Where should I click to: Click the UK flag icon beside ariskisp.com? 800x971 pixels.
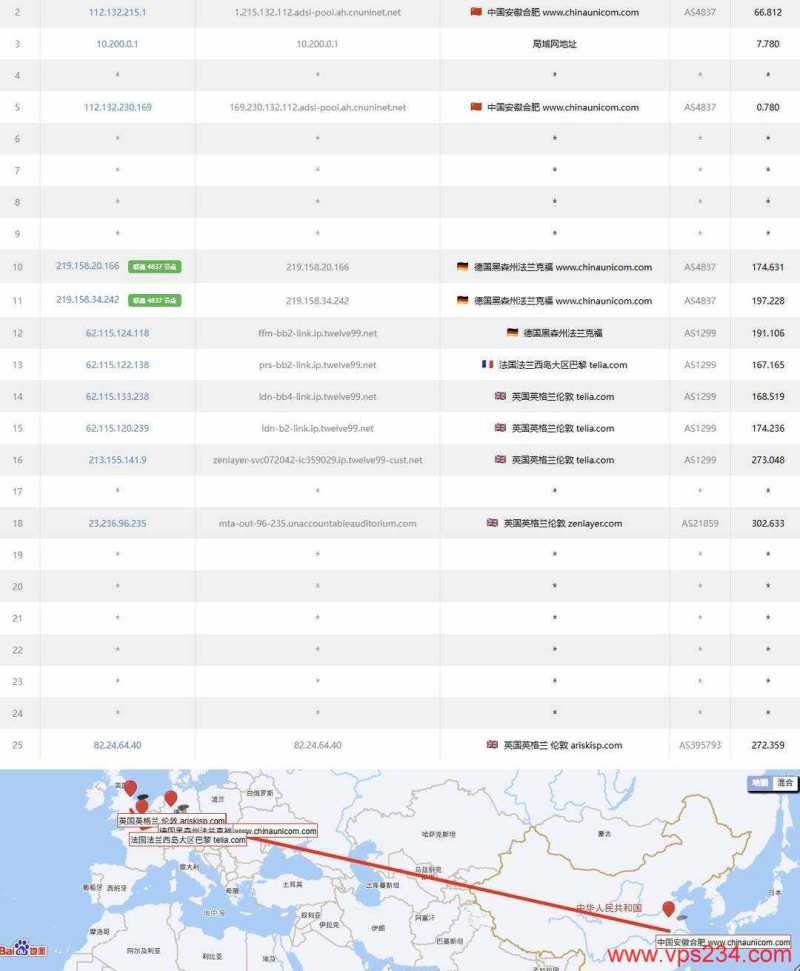[489, 744]
